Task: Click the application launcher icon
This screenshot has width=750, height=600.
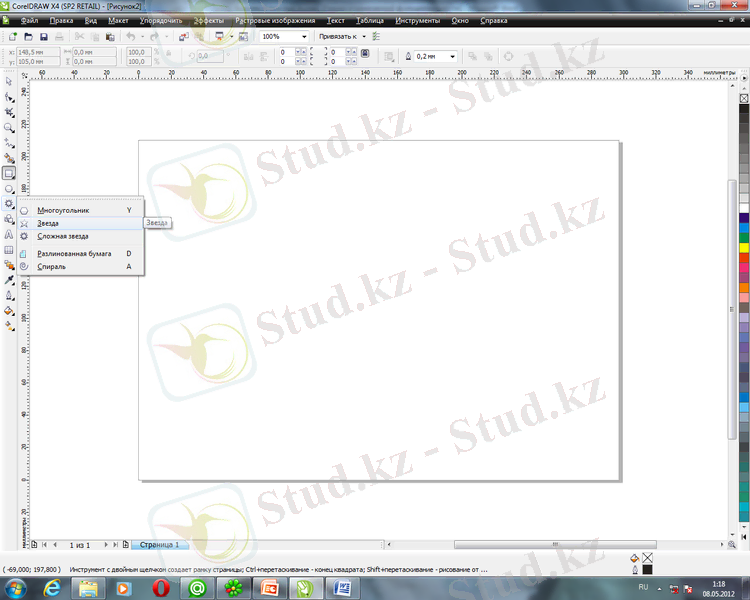Action: coord(220,36)
